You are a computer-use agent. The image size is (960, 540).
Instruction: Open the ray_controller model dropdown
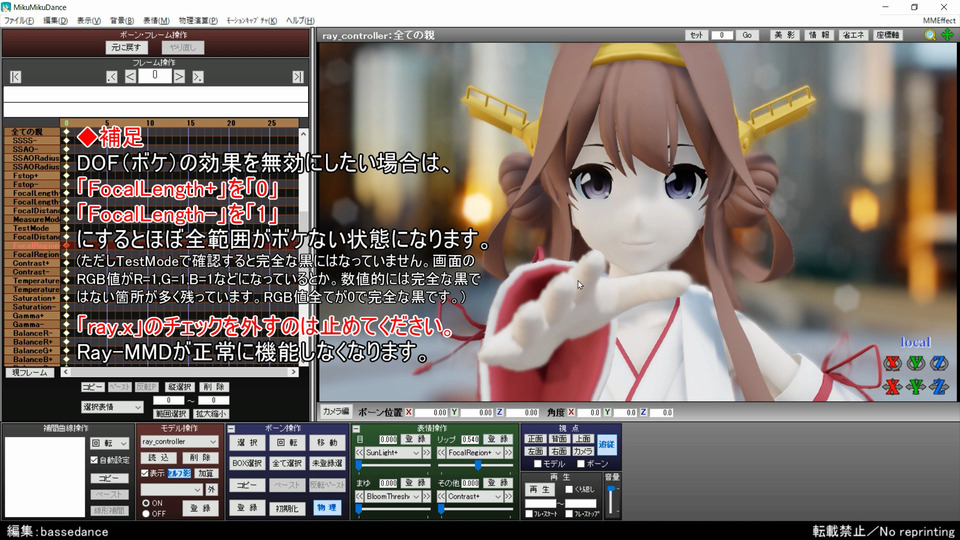(179, 441)
